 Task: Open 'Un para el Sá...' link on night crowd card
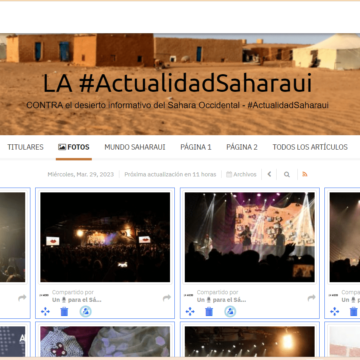click(77, 300)
